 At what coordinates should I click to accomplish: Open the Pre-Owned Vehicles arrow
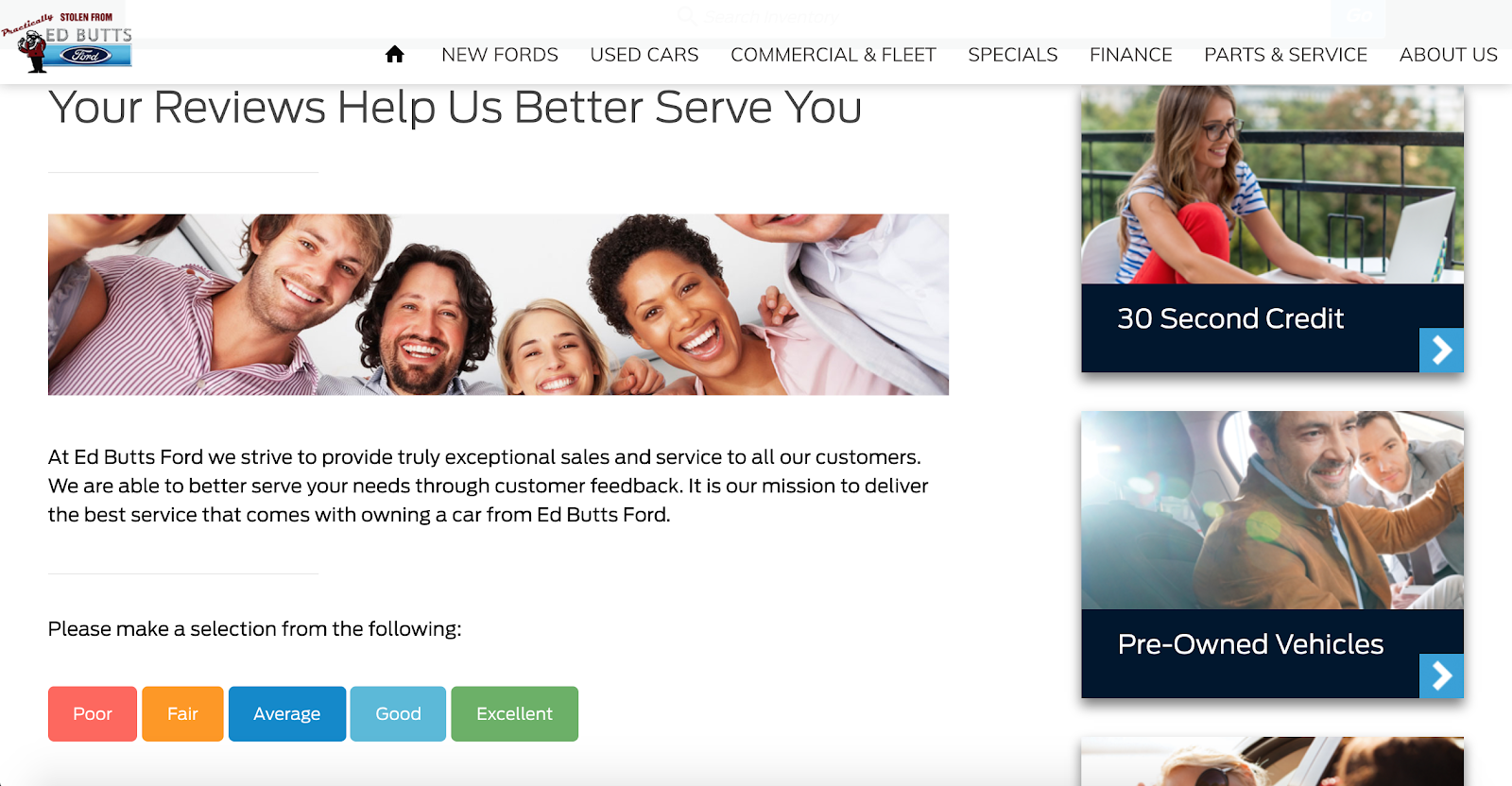[1441, 675]
